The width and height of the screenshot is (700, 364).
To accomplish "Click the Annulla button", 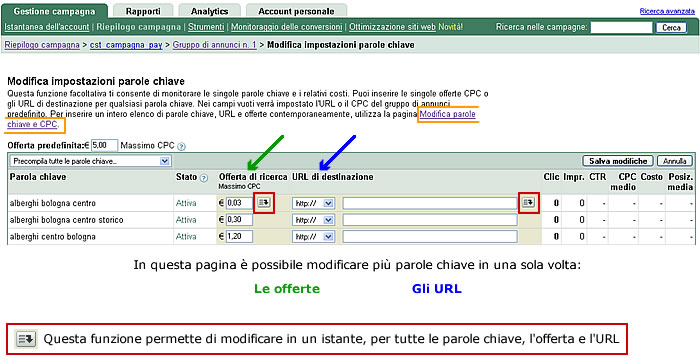I will tap(675, 161).
